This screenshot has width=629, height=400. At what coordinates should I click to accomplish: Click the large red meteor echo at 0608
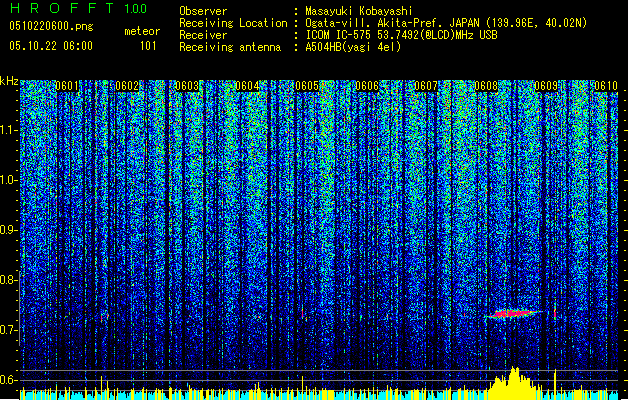513,313
